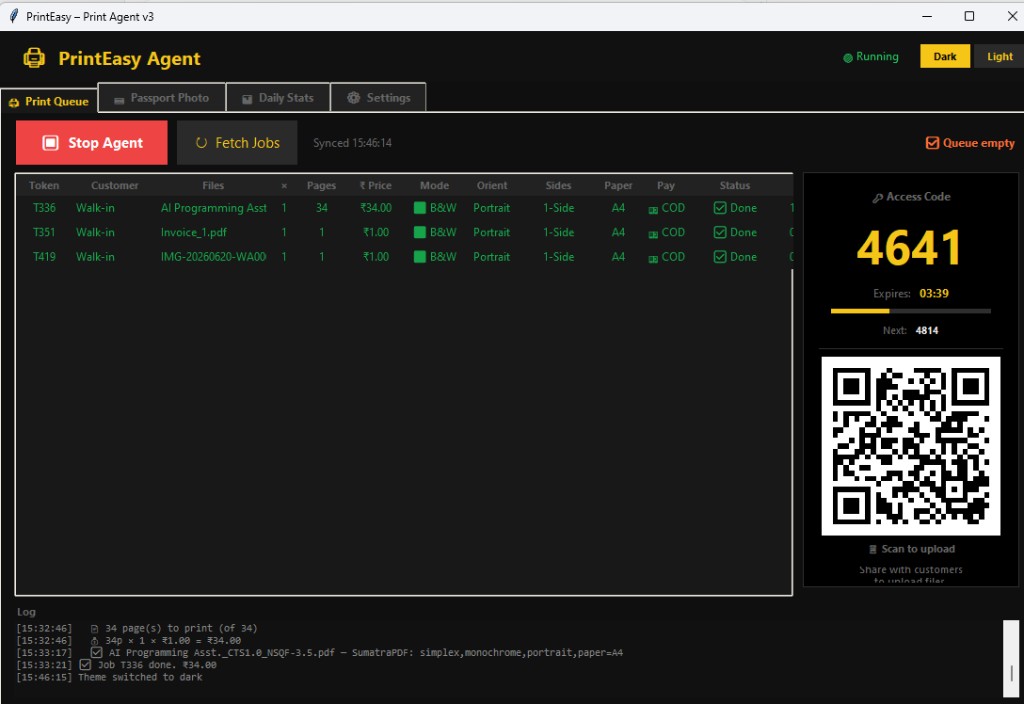This screenshot has width=1024, height=704.
Task: Click COD payment icon in T351 row
Action: pyautogui.click(x=653, y=234)
